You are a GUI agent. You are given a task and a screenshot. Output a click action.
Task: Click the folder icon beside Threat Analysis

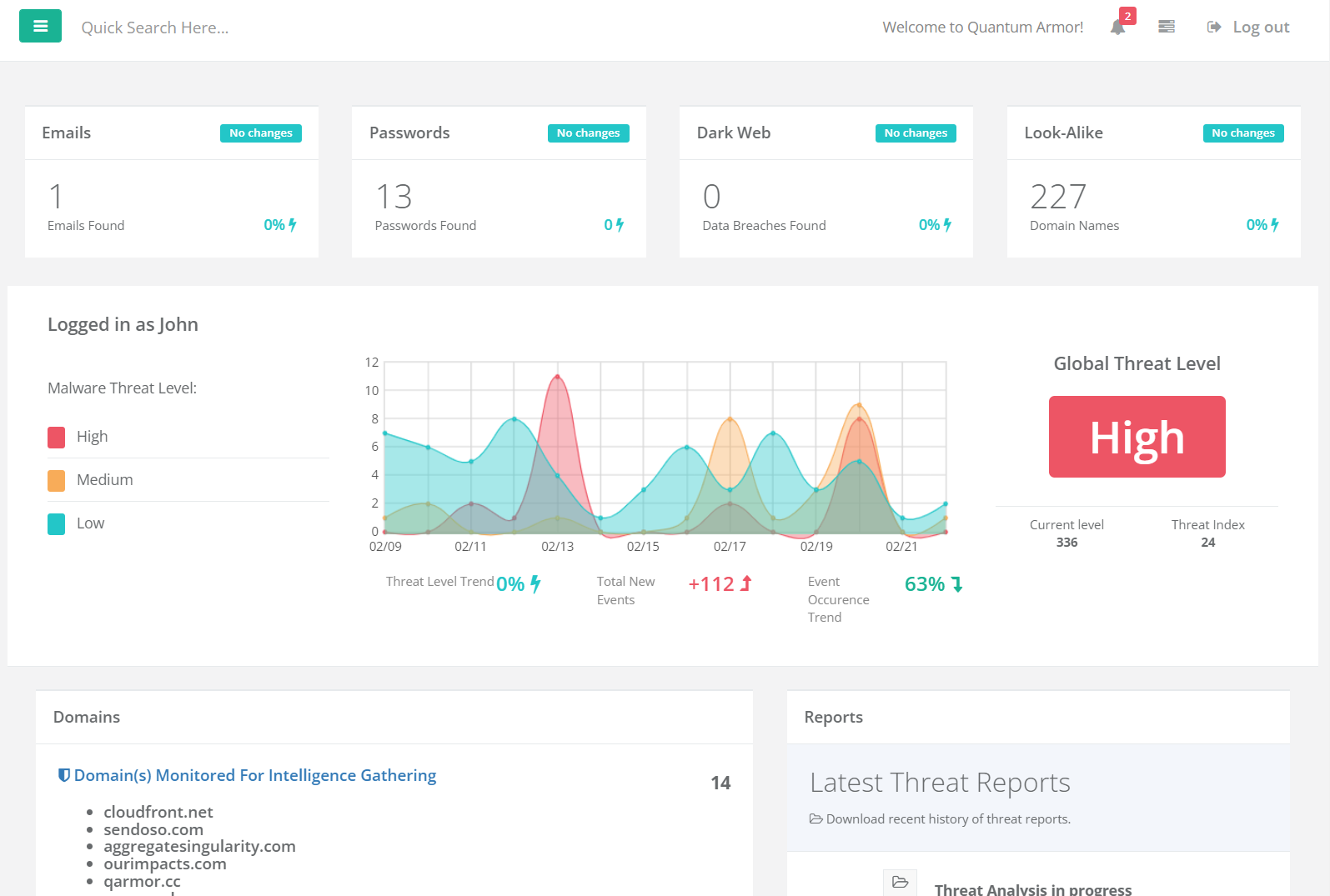[x=900, y=883]
